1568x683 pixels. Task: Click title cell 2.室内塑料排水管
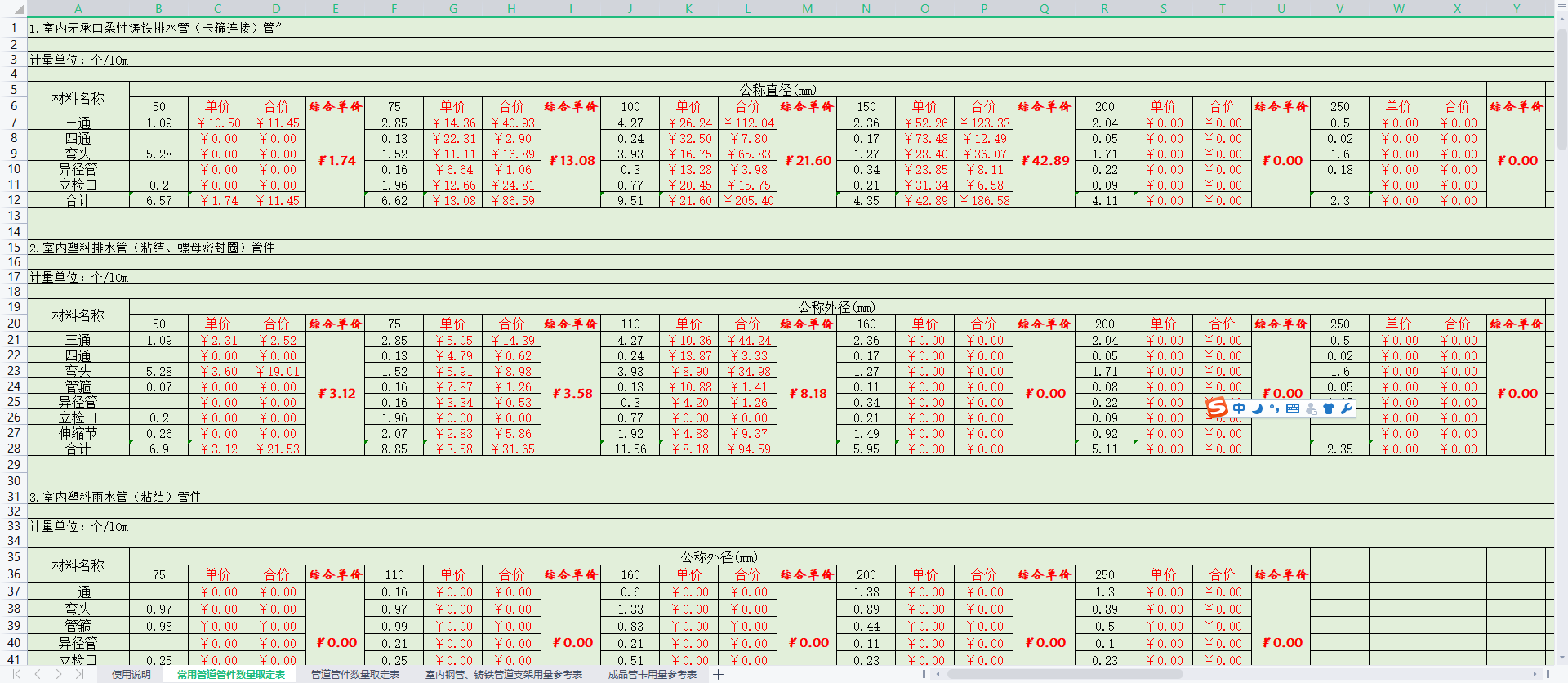152,247
